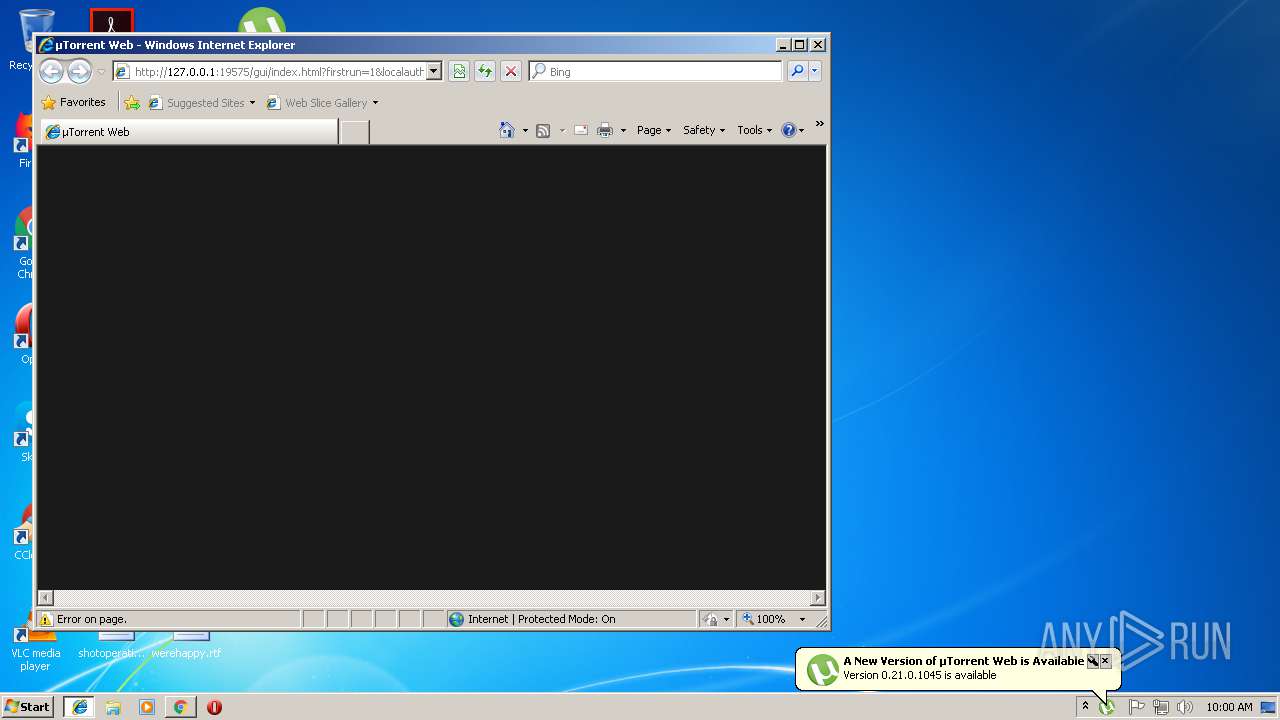Screen dimensions: 1280x720
Task: Click the scroll-right arrow of horizontal scrollbar
Action: point(818,598)
